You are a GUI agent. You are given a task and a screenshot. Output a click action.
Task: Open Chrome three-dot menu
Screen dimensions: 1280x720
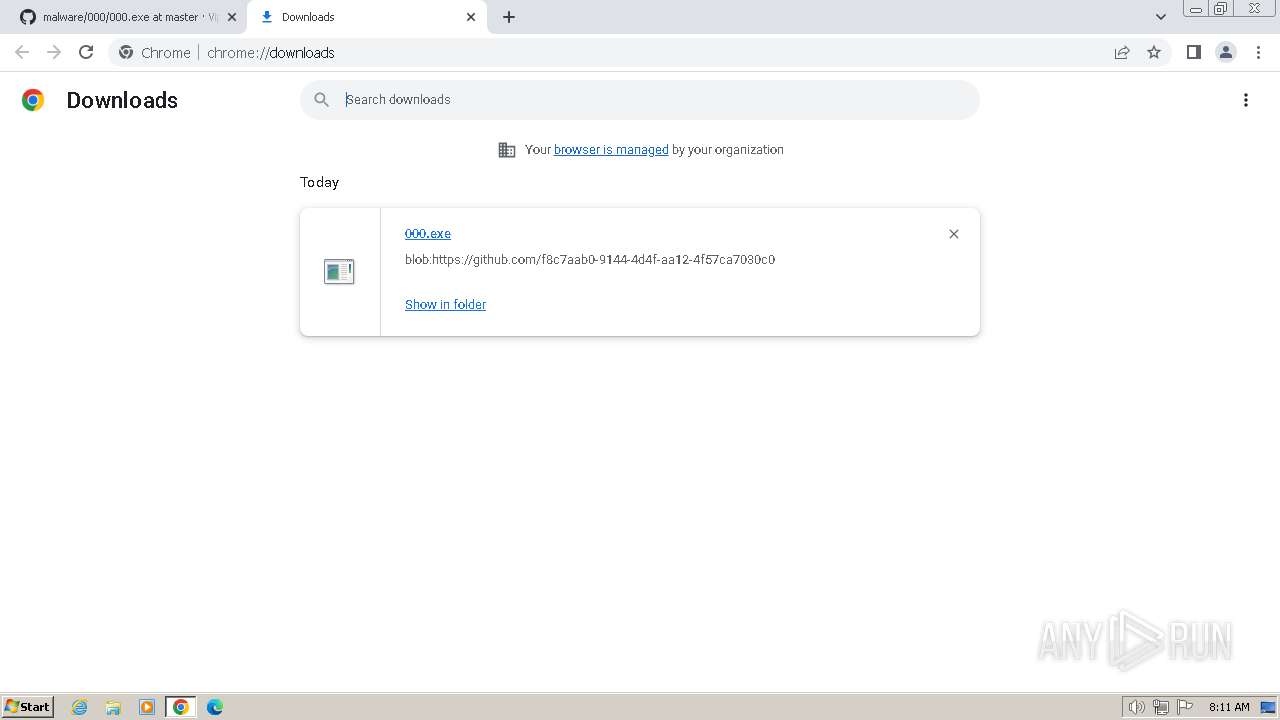pyautogui.click(x=1258, y=52)
